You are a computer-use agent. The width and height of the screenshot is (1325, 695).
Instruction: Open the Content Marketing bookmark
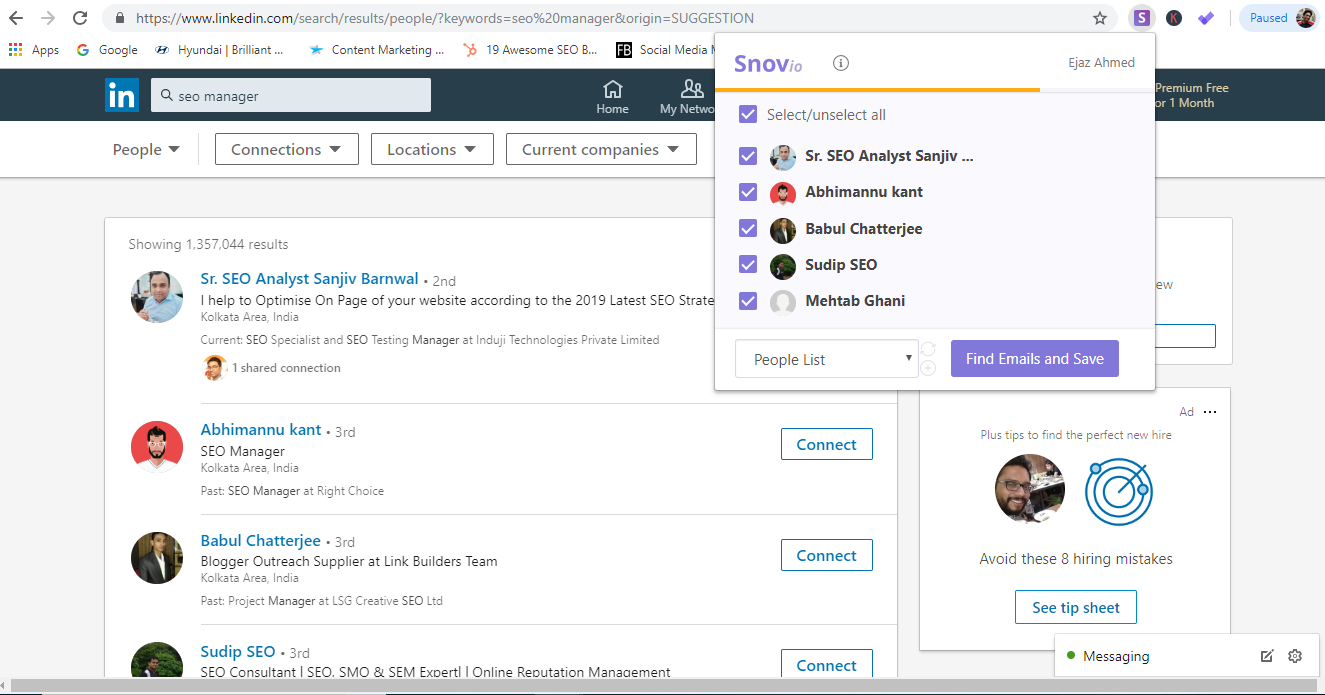(376, 49)
